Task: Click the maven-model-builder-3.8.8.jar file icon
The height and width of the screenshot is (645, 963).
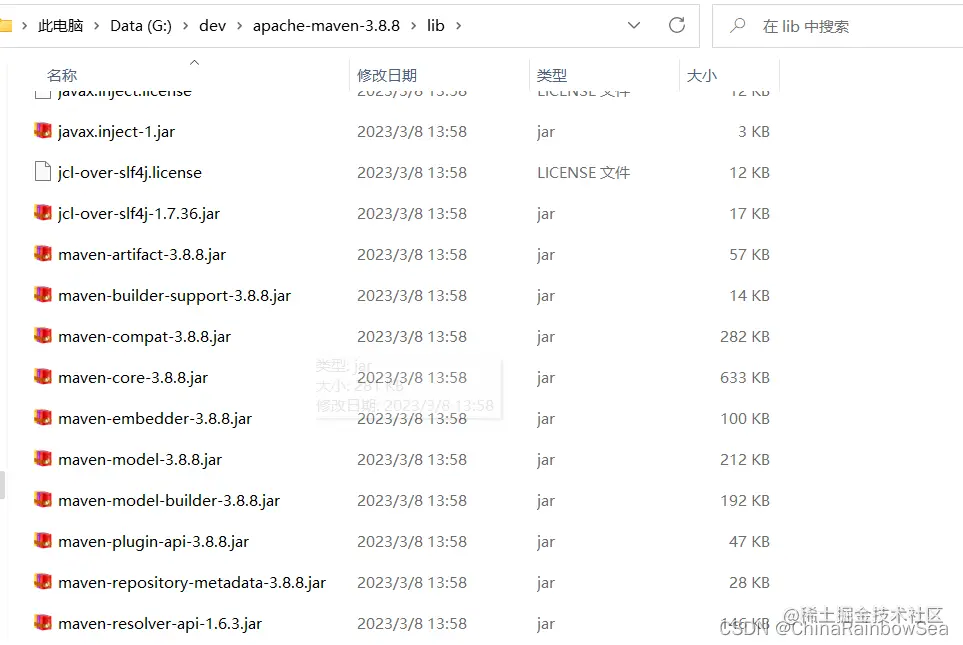Action: coord(42,500)
